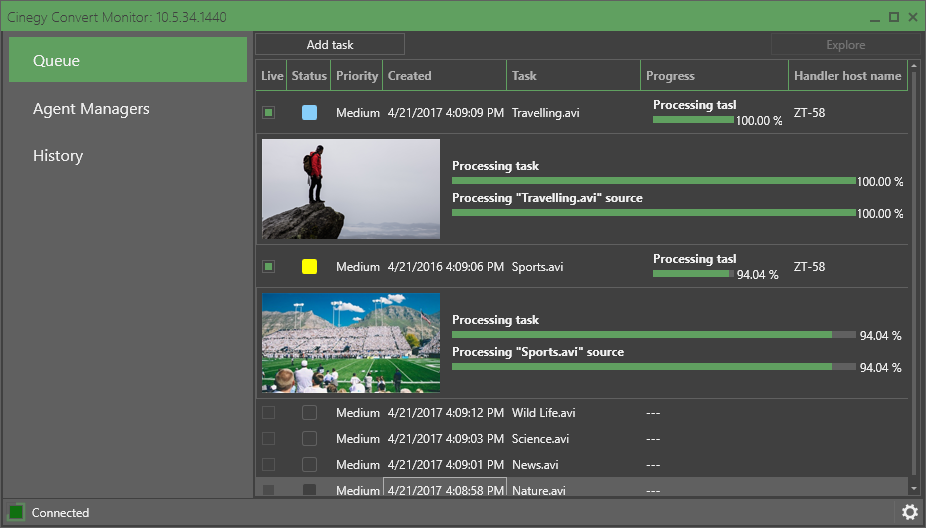926x528 pixels.
Task: Click Travelling.avi row progress bar at 100.00 %
Action: tap(693, 120)
